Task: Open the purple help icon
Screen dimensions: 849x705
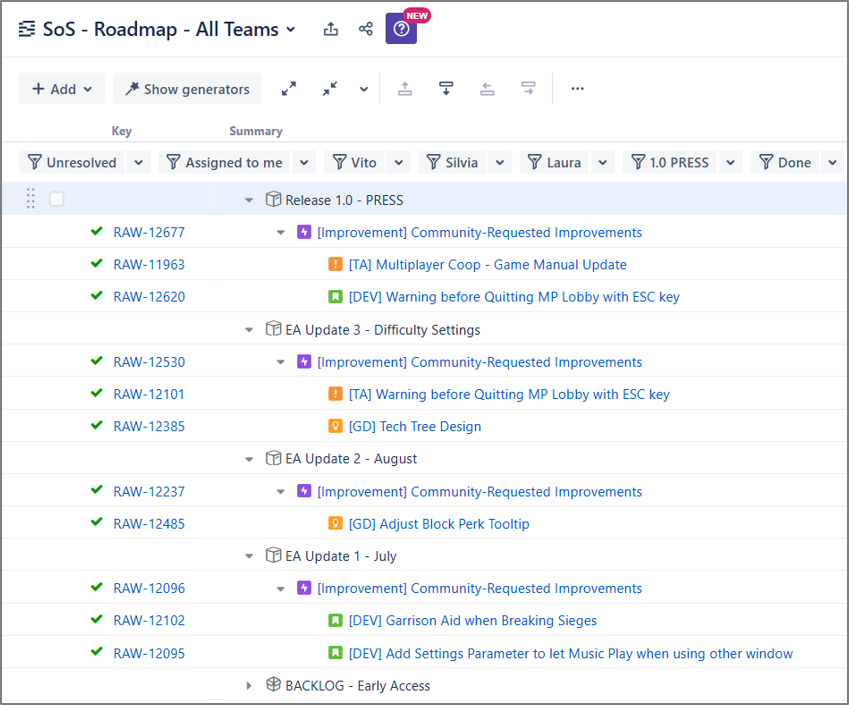Action: pos(401,29)
